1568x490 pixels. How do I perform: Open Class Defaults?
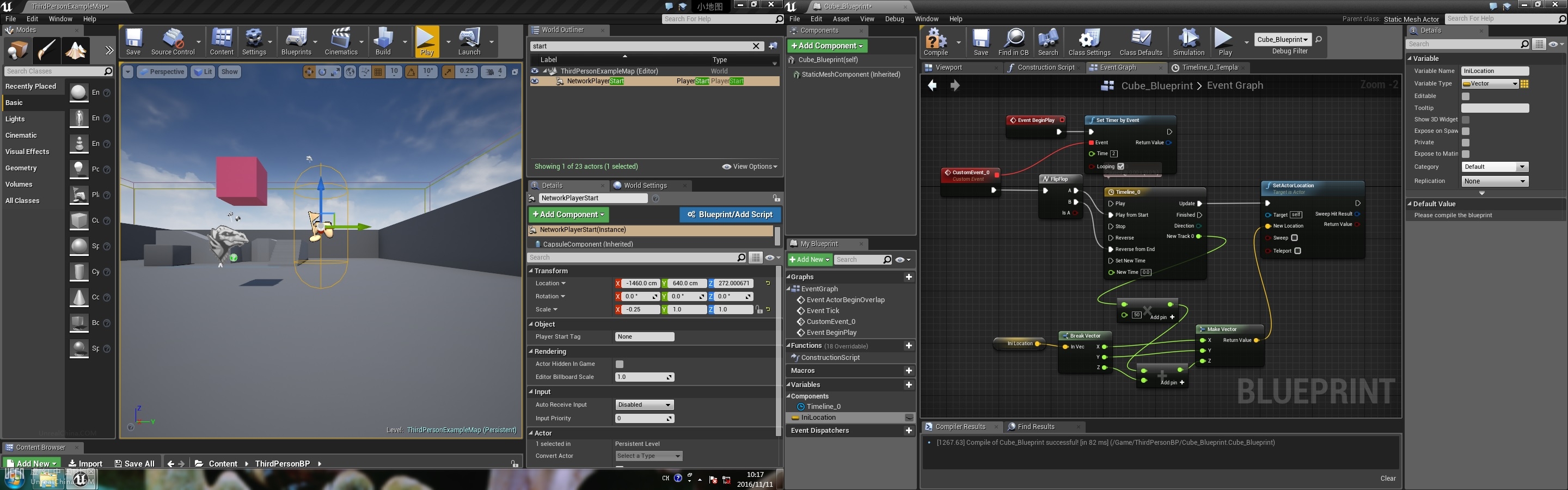point(1141,42)
